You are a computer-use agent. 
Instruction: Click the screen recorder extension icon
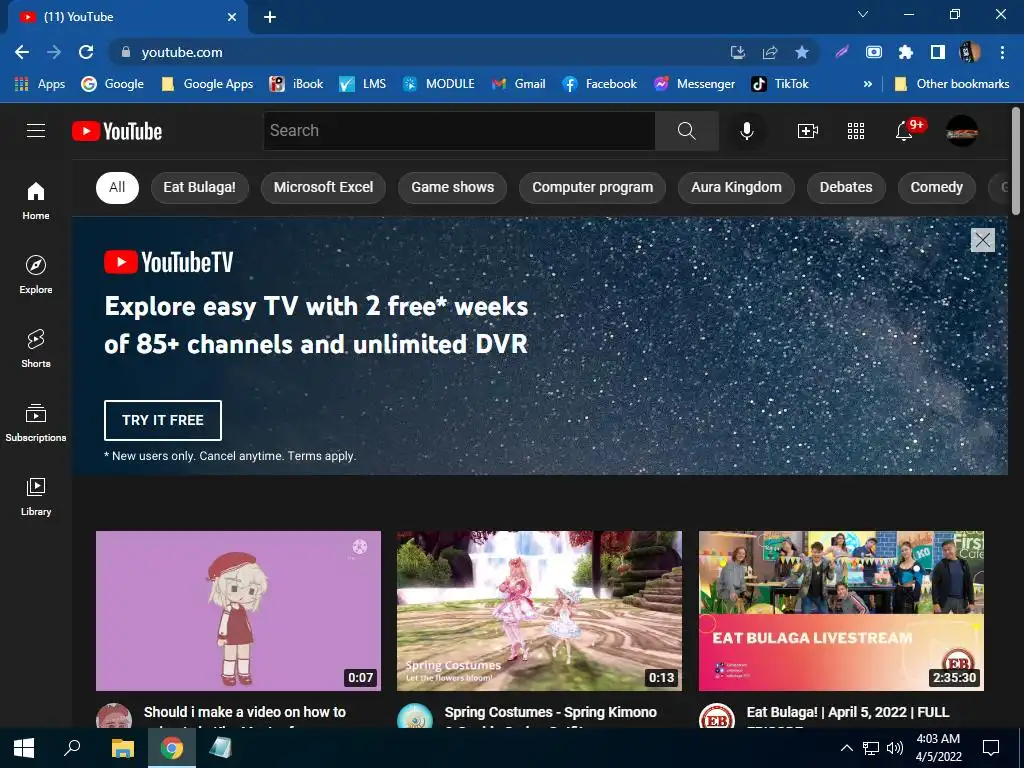[x=874, y=52]
